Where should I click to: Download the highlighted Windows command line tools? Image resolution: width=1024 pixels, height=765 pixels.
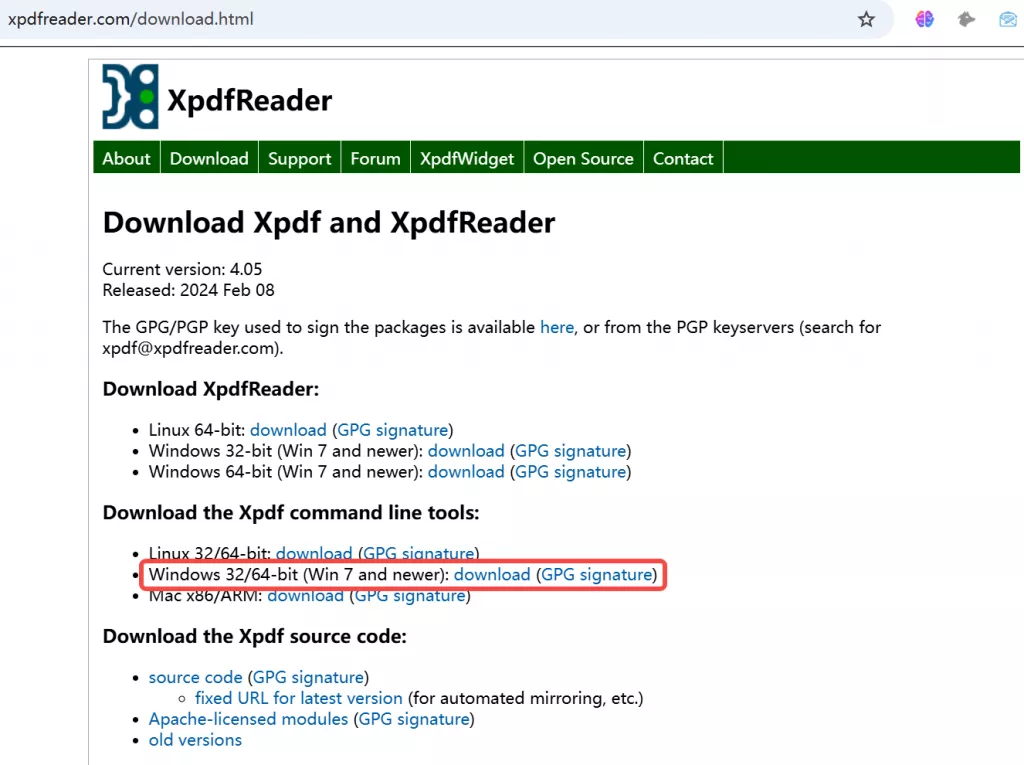tap(492, 574)
